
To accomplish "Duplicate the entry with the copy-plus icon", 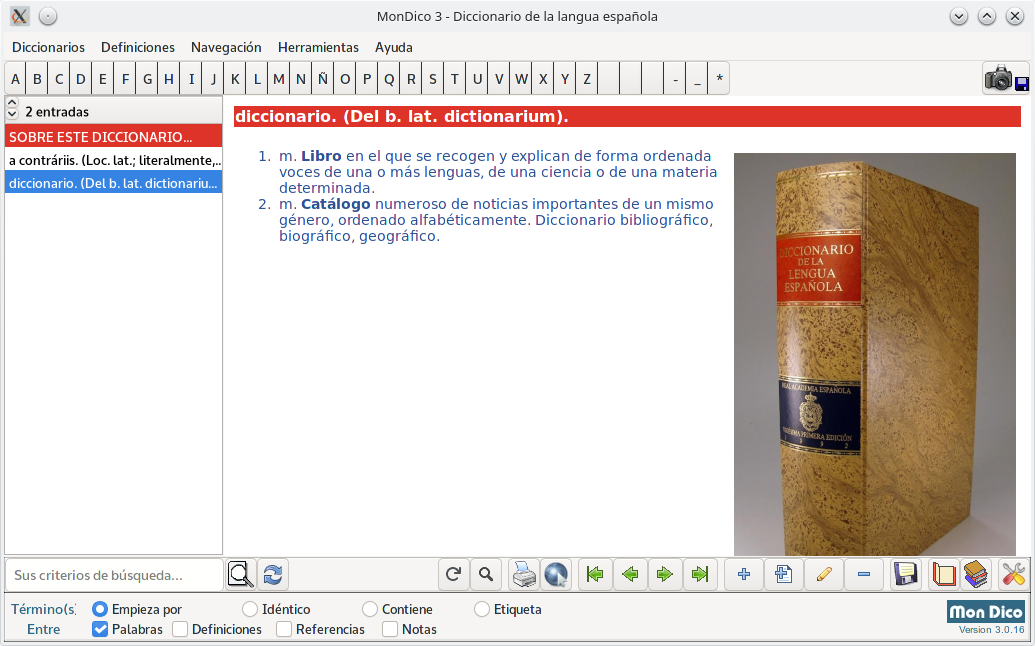I will pyautogui.click(x=784, y=574).
